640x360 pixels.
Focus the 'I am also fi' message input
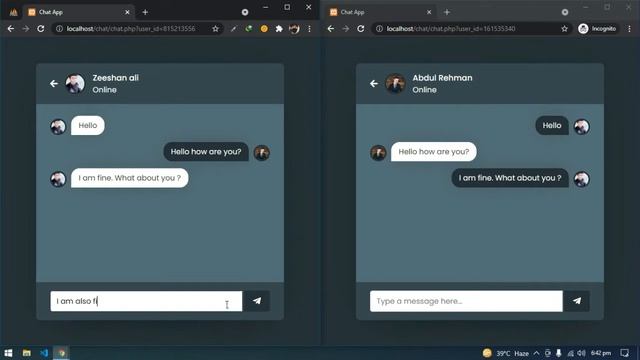[x=146, y=301]
